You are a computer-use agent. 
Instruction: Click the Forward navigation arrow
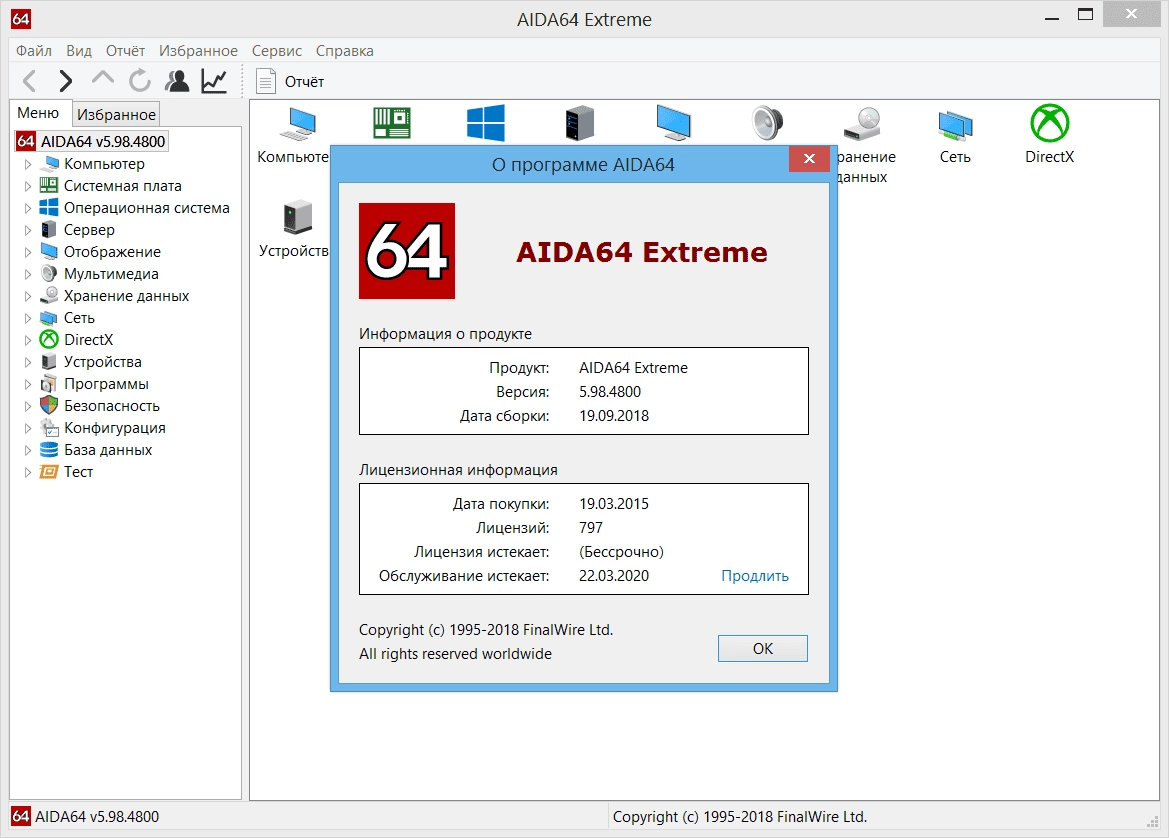click(x=66, y=81)
